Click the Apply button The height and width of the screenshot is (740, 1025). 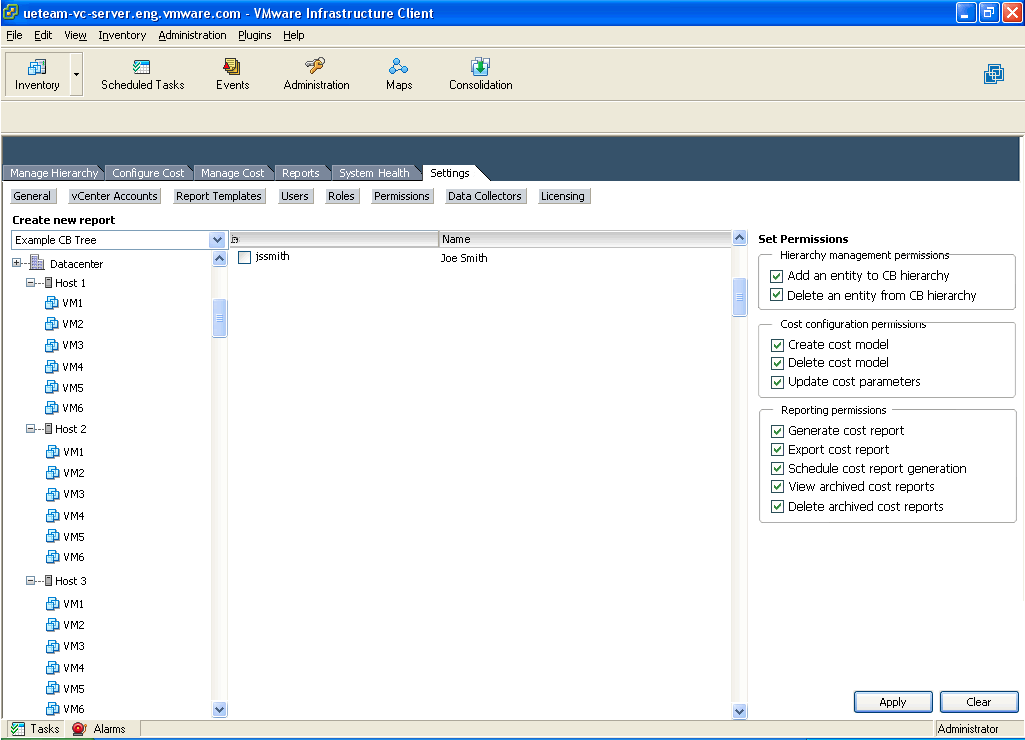click(893, 702)
